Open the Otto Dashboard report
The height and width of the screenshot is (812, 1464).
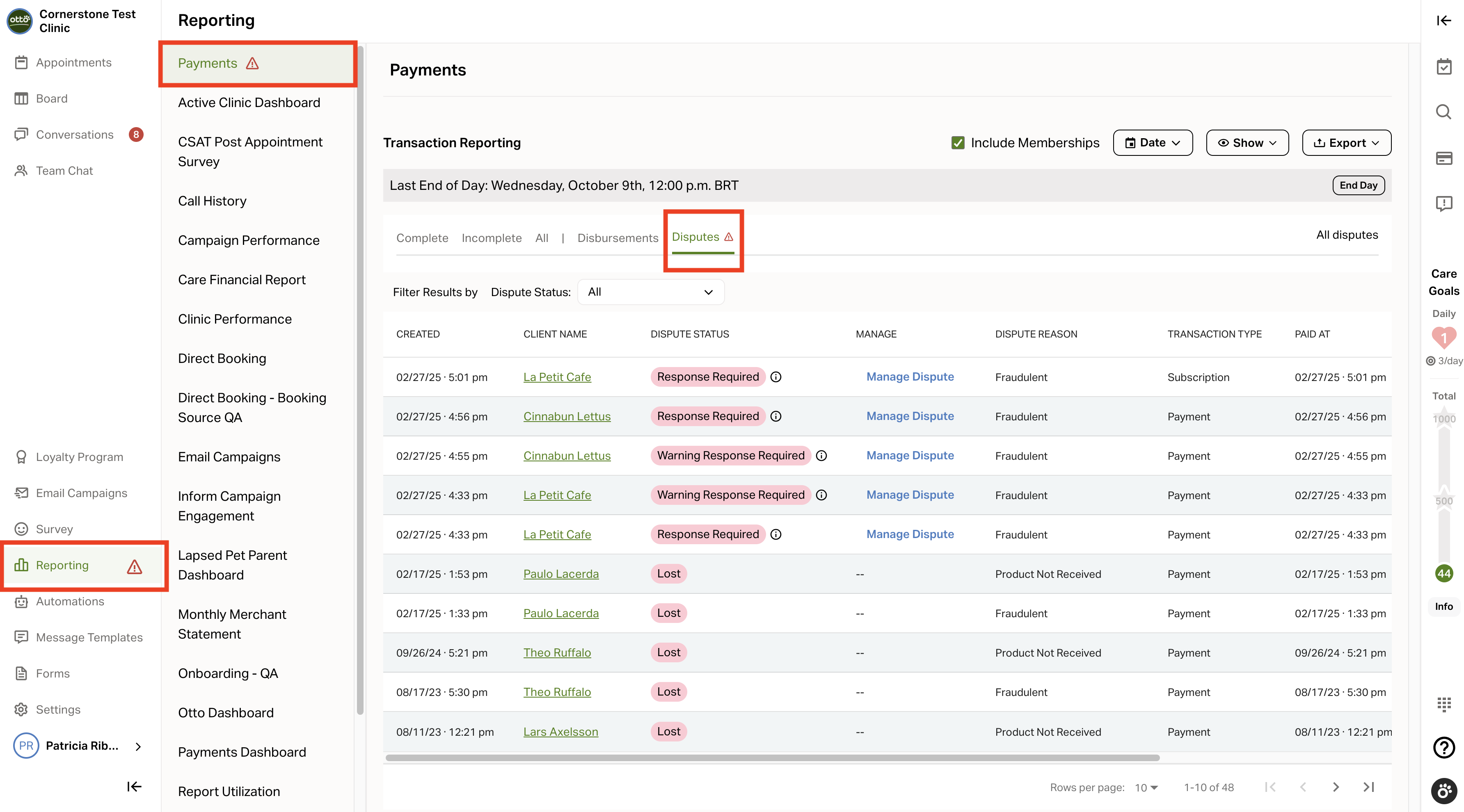226,713
